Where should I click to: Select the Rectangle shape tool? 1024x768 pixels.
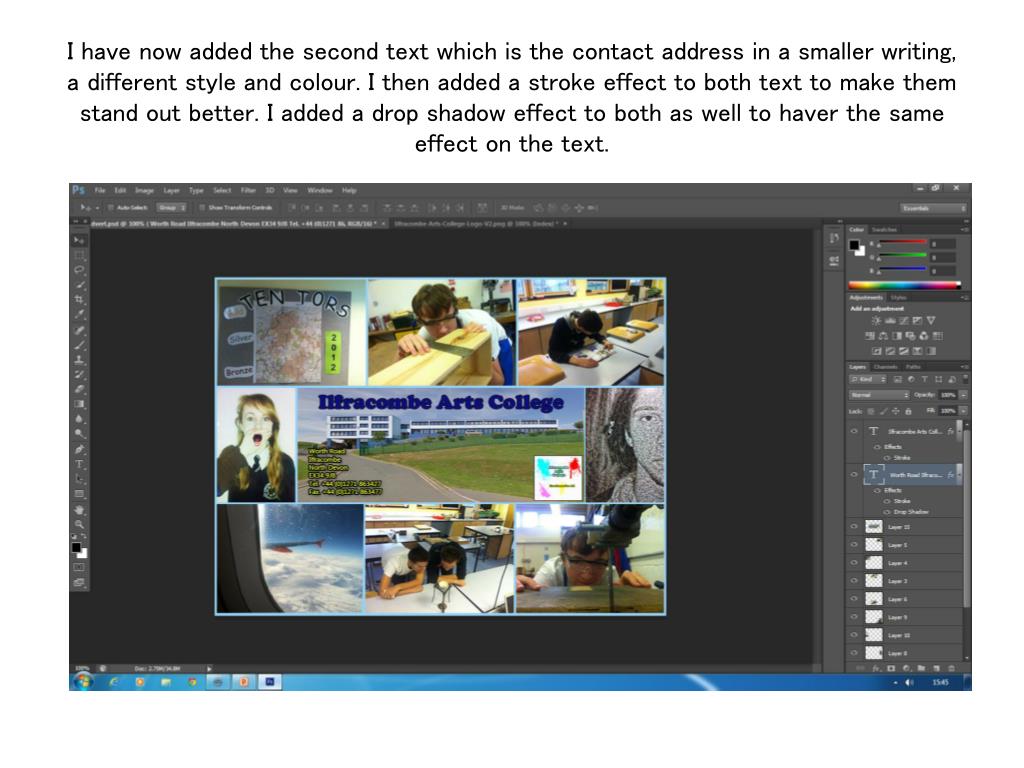[79, 494]
